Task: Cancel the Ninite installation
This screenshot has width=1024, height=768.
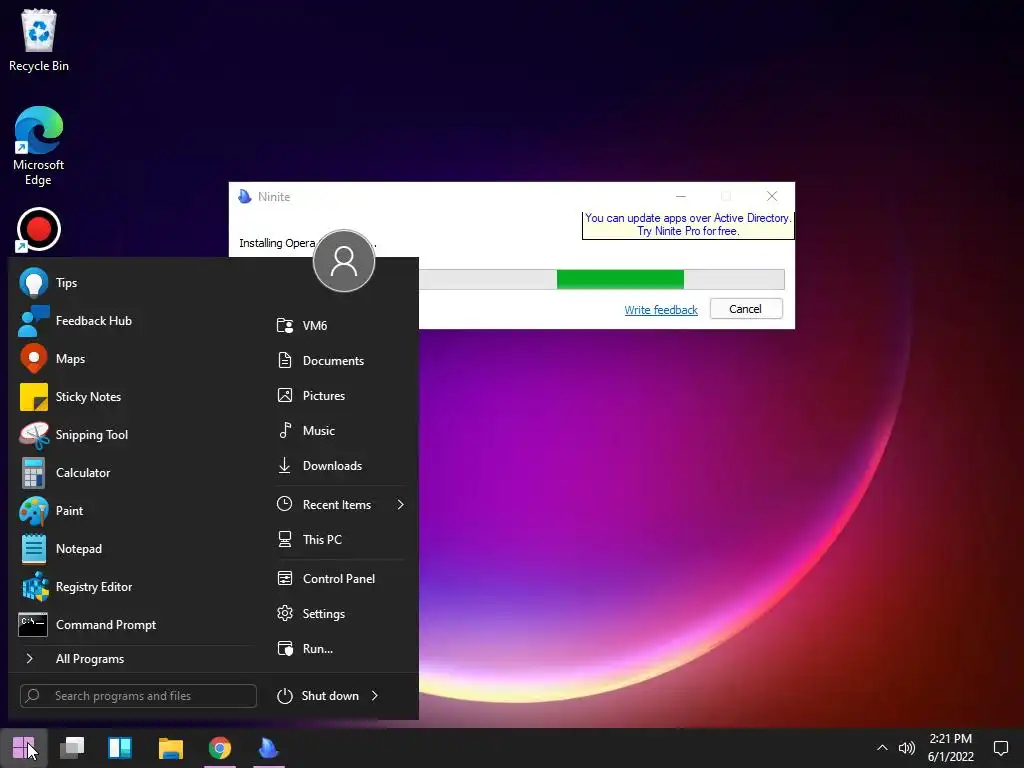Action: pyautogui.click(x=746, y=309)
